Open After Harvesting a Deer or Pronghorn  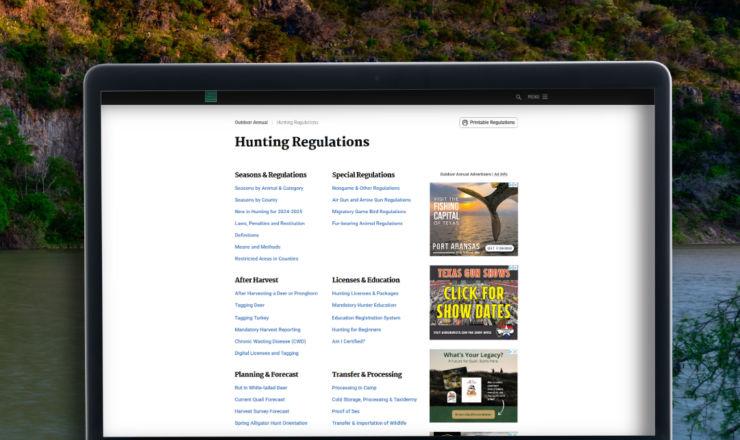pyautogui.click(x=276, y=293)
